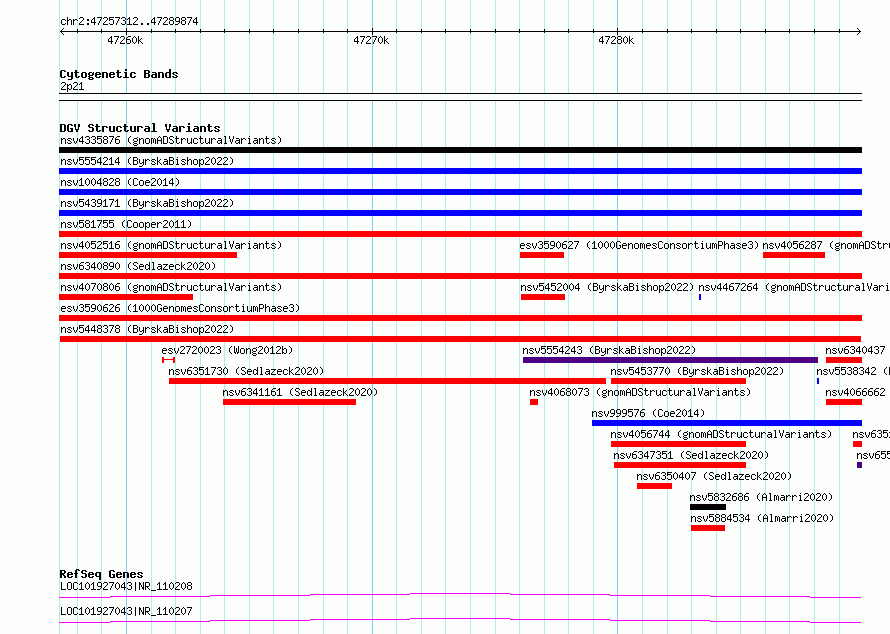Open nsv6341161 Sedlazeck2020 label
The height and width of the screenshot is (634, 890).
pyautogui.click(x=300, y=392)
